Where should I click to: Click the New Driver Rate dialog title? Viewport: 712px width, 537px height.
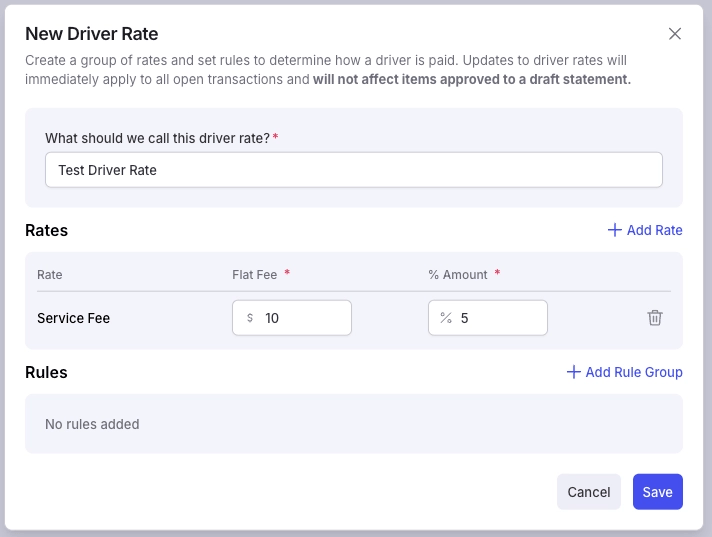point(92,34)
